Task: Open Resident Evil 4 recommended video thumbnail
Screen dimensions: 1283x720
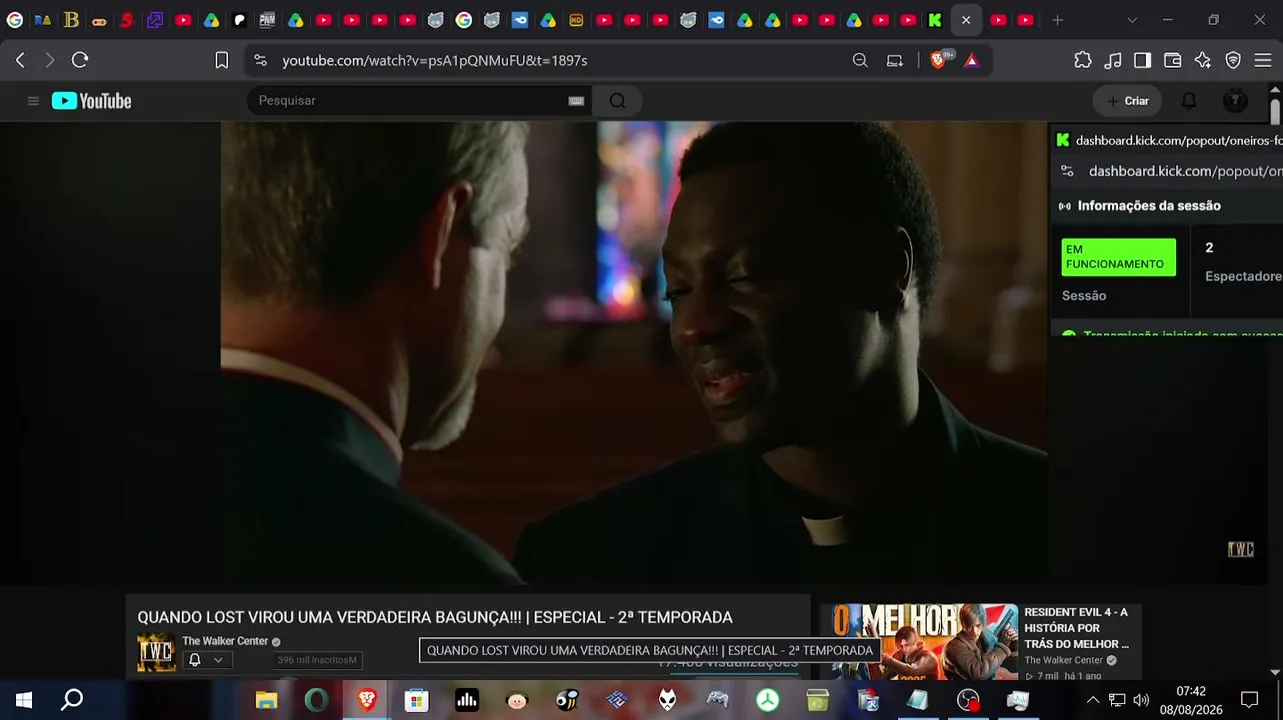Action: point(919,642)
